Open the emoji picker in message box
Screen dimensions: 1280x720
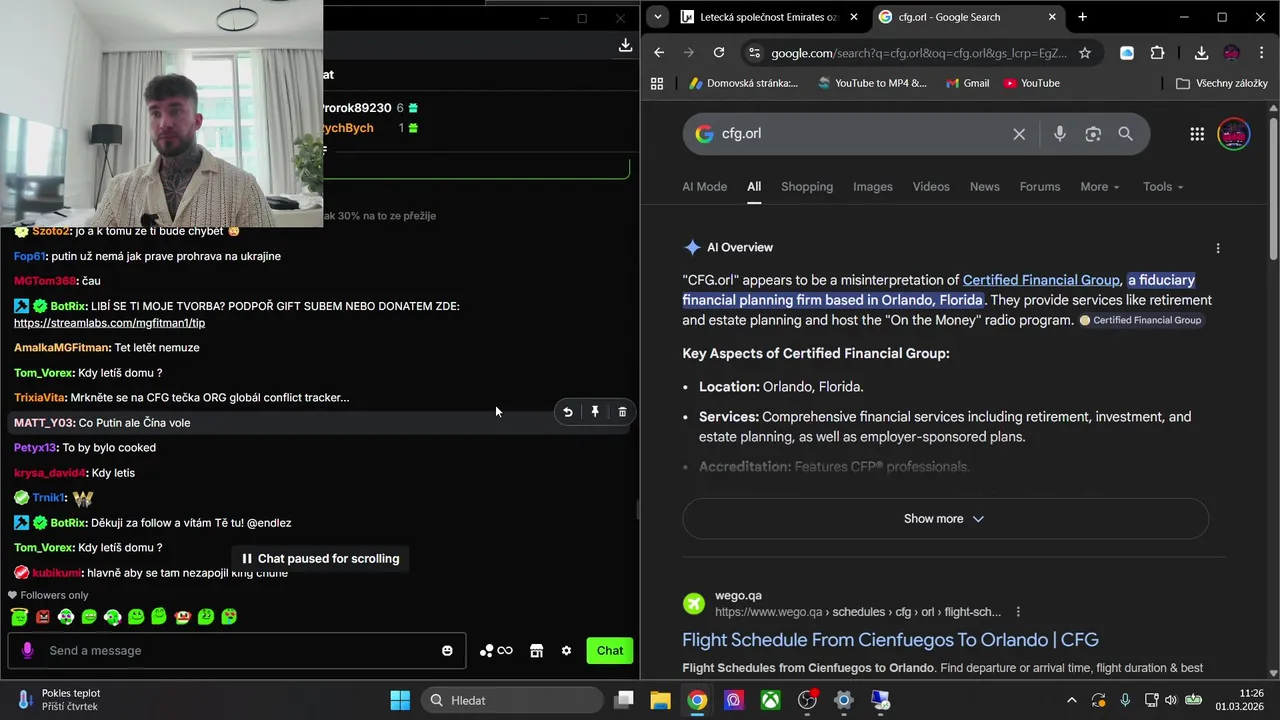(447, 651)
